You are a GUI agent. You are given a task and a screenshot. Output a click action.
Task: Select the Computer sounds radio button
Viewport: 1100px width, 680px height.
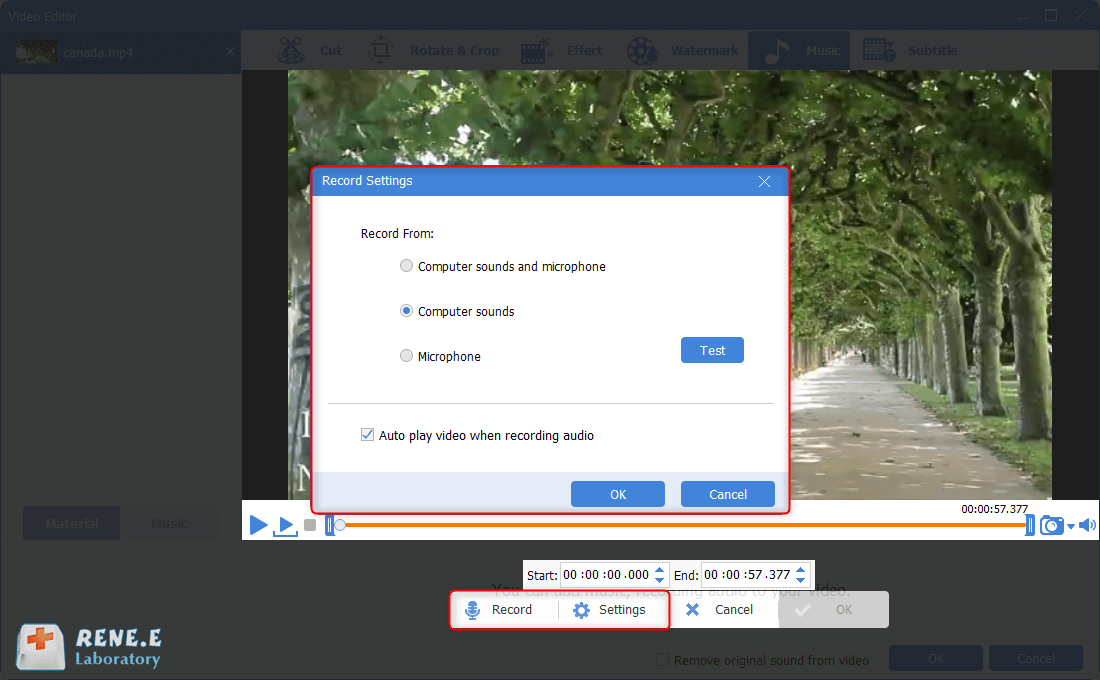coord(406,311)
